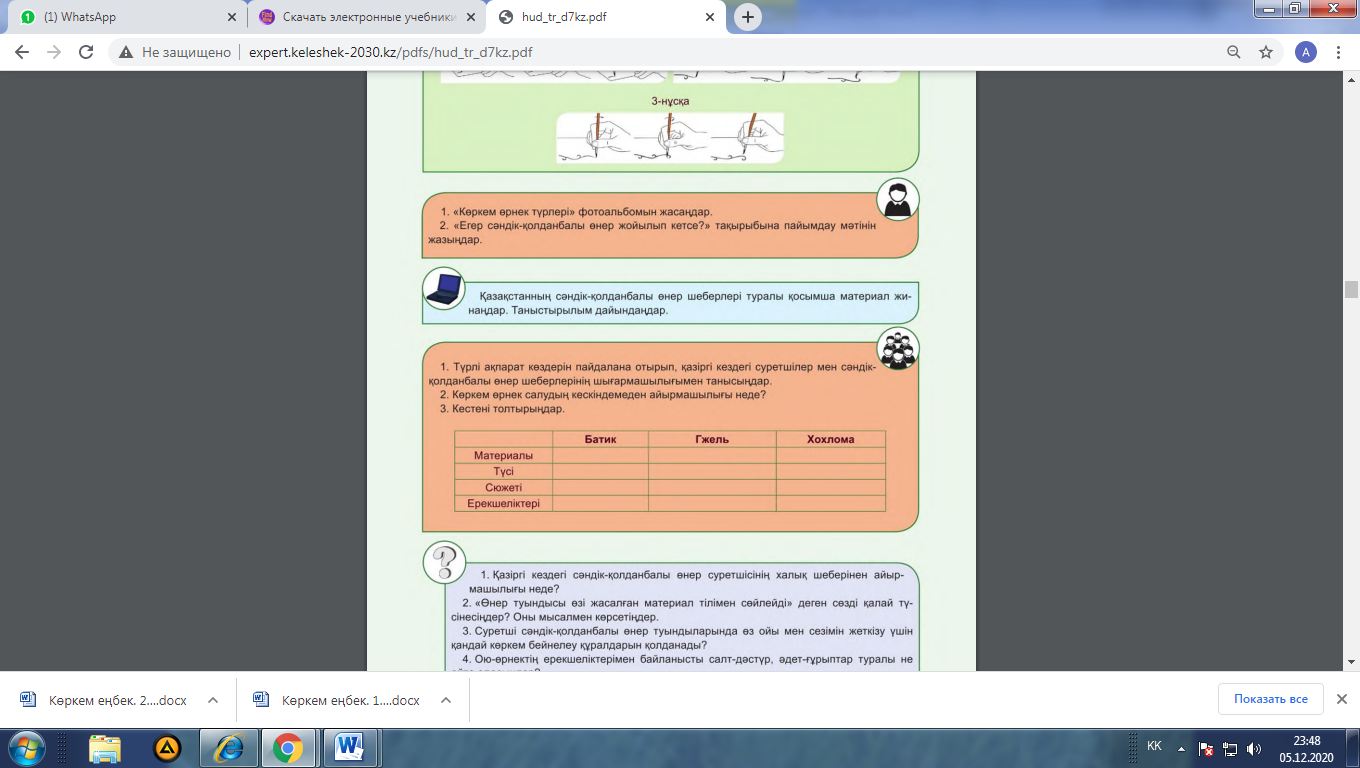Reload the current PDF page
The height and width of the screenshot is (768, 1360).
(x=86, y=52)
